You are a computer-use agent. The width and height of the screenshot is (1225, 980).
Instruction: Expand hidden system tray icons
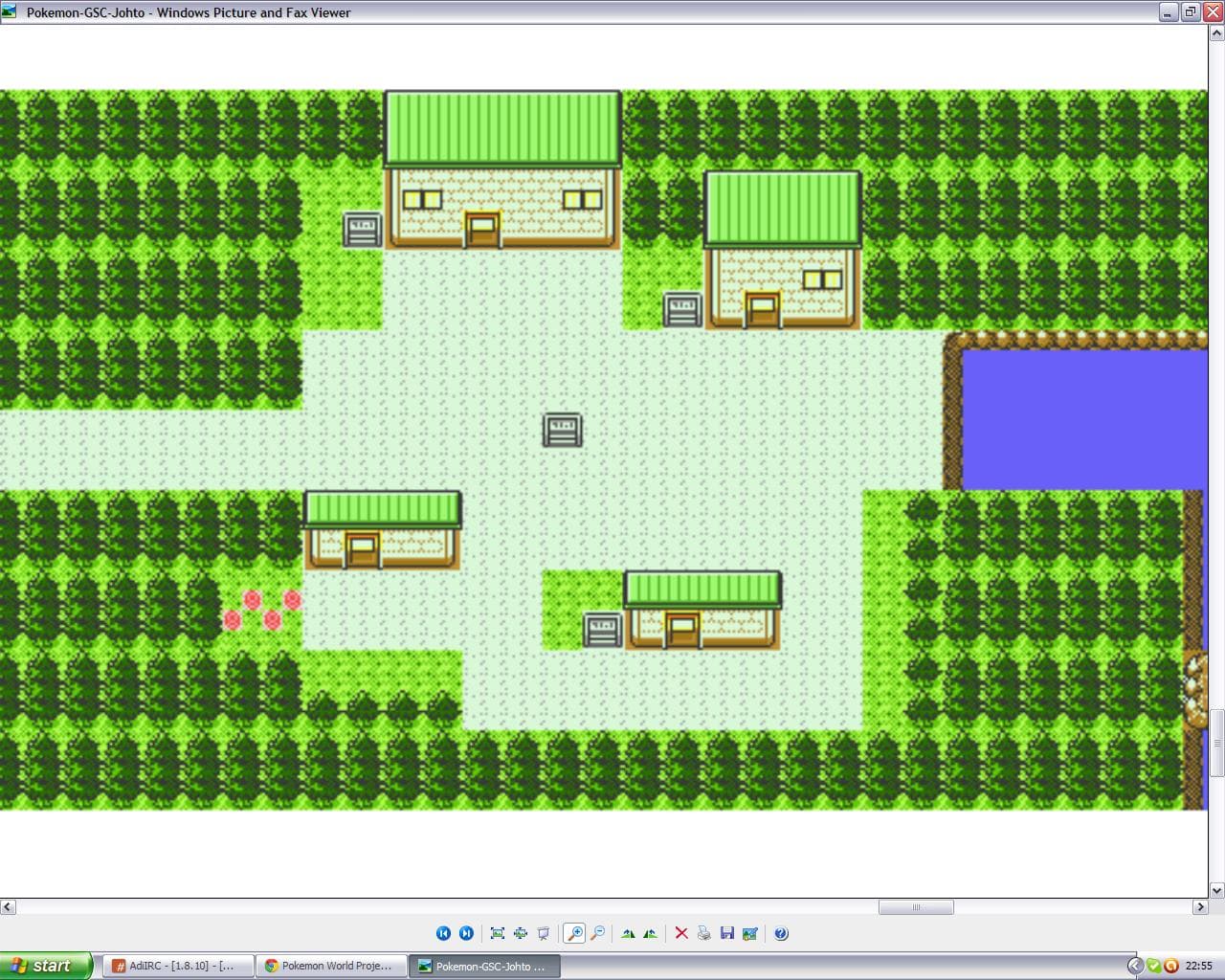(x=1135, y=966)
